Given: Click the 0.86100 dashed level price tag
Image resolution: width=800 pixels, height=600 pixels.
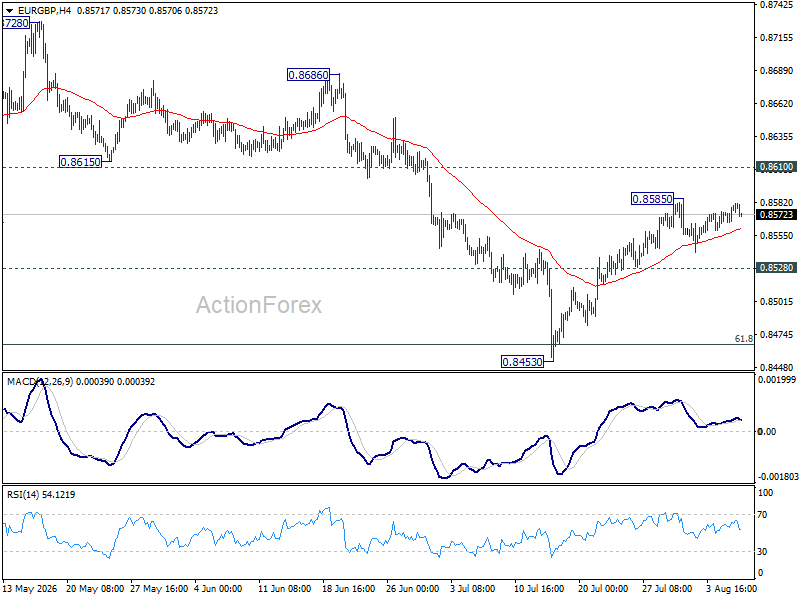Looking at the screenshot, I should tap(777, 167).
